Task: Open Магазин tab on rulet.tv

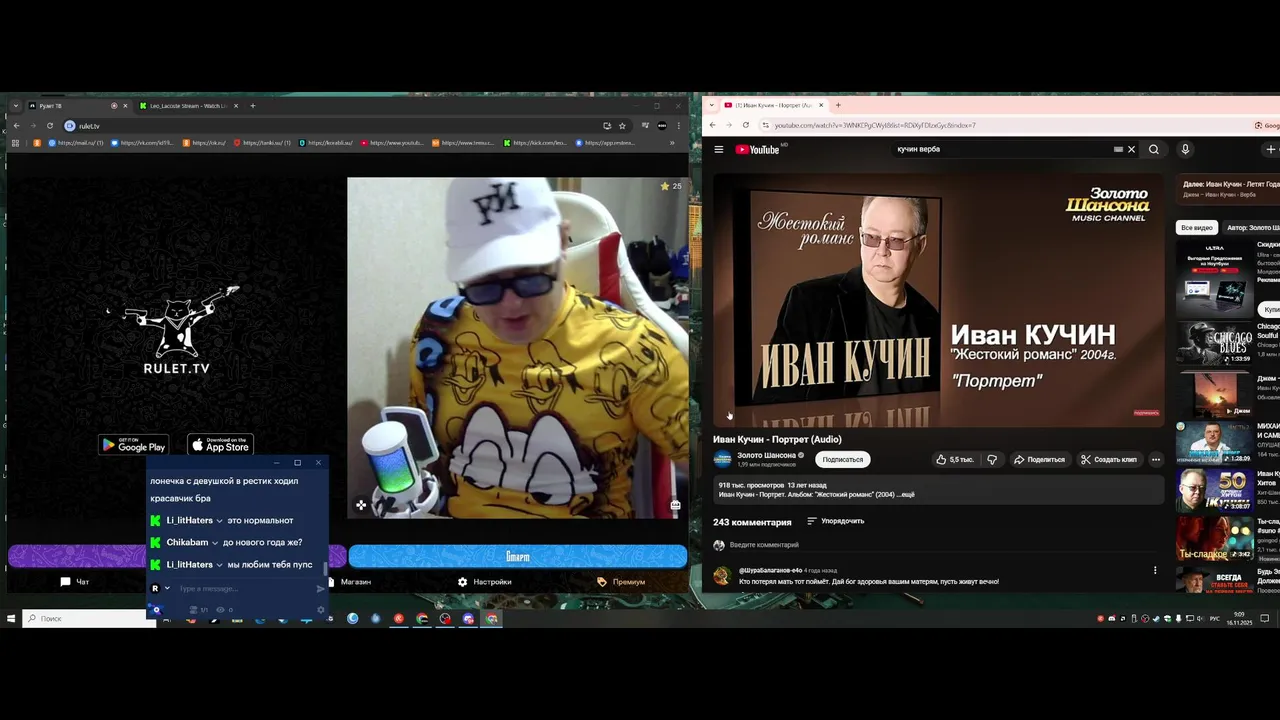Action: [x=349, y=581]
